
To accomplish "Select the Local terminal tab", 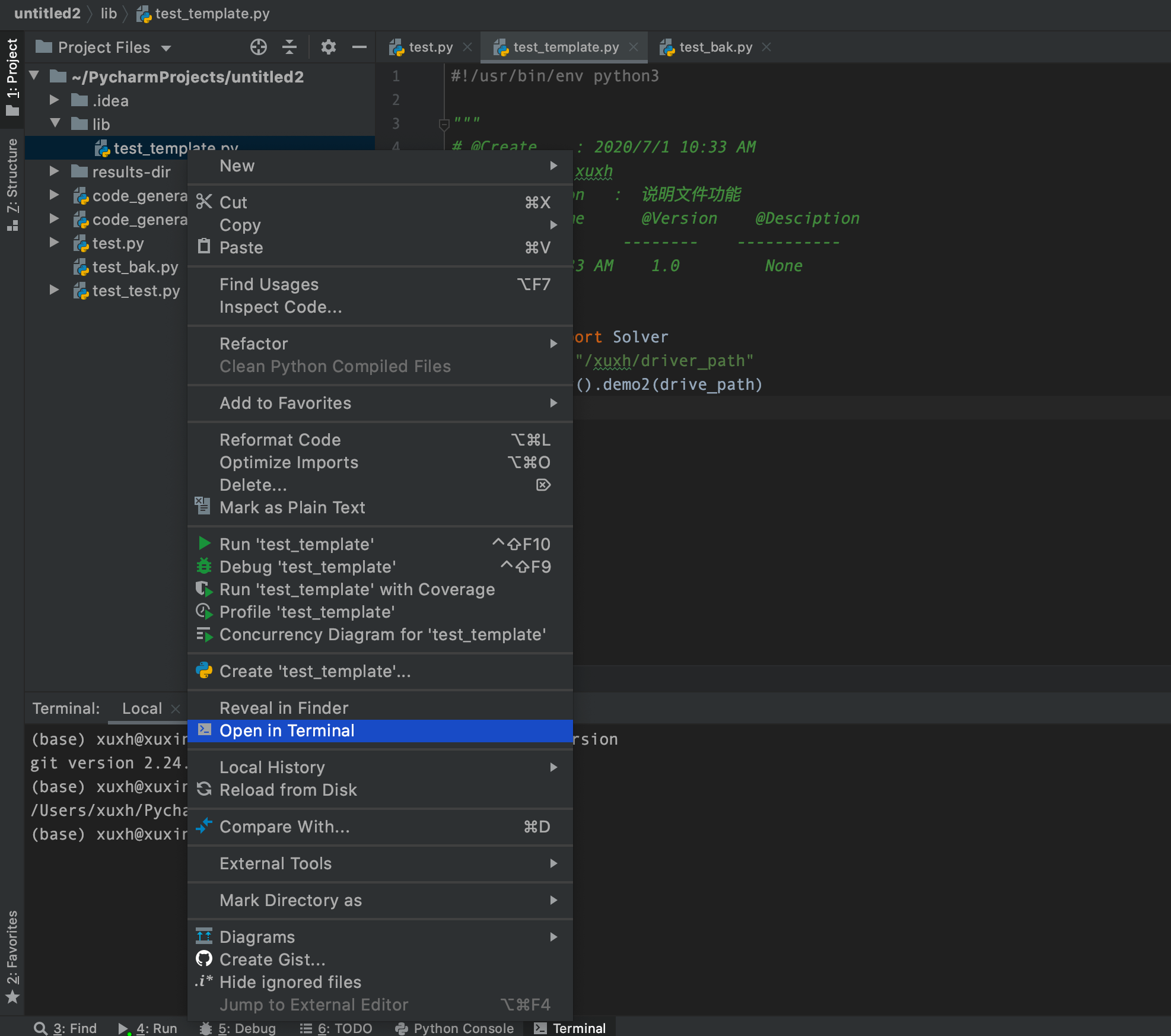I will (x=142, y=708).
